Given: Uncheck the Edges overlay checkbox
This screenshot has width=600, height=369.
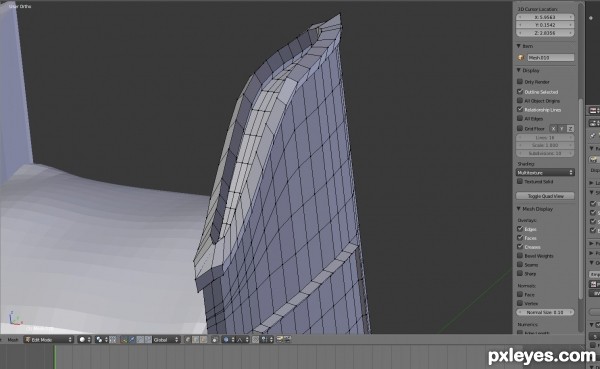Looking at the screenshot, I should 520,229.
